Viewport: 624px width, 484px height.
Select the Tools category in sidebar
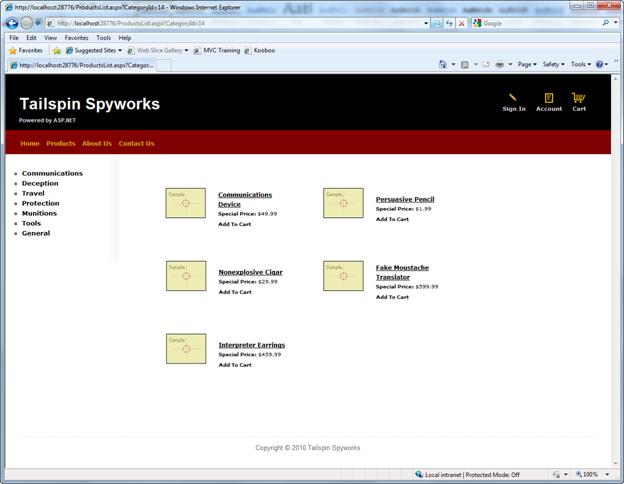31,223
